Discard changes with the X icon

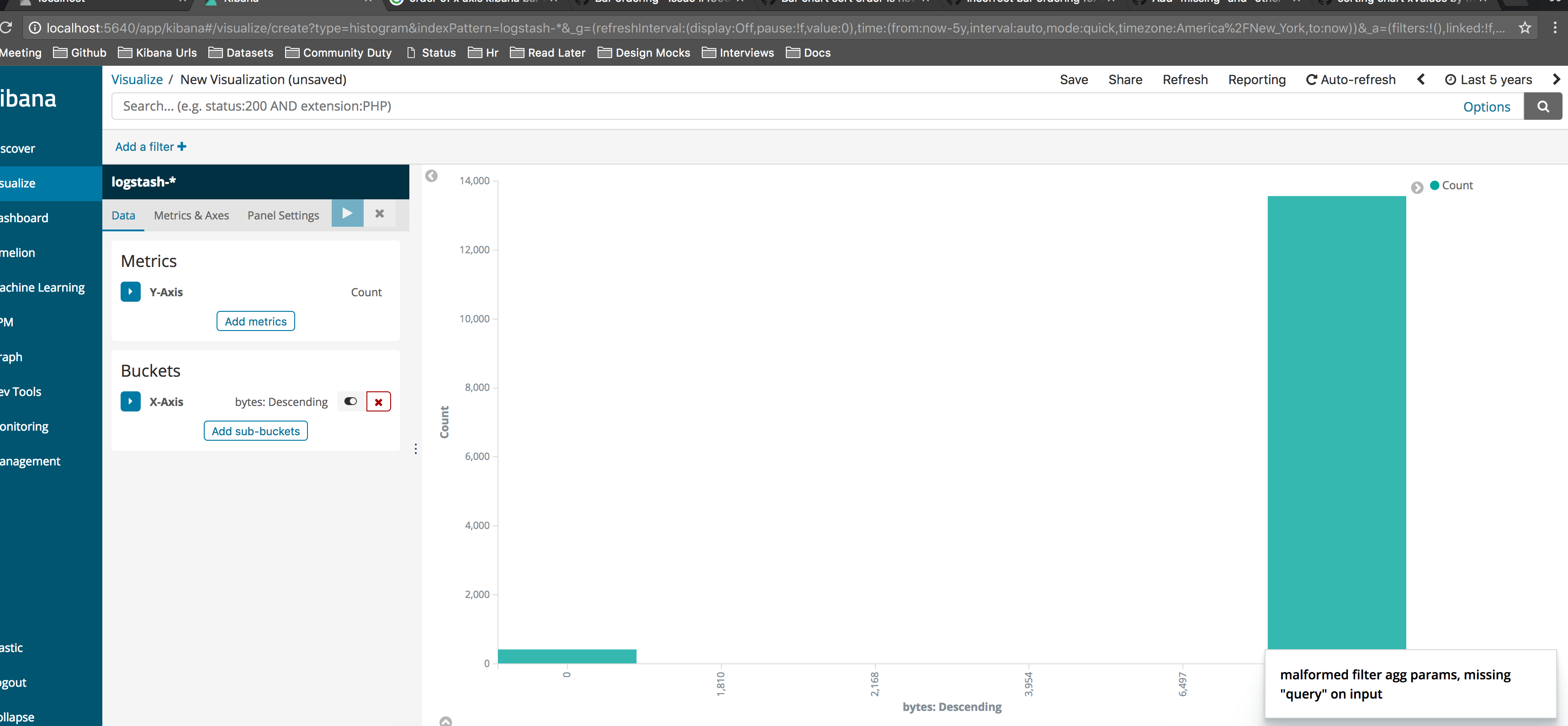pos(379,214)
